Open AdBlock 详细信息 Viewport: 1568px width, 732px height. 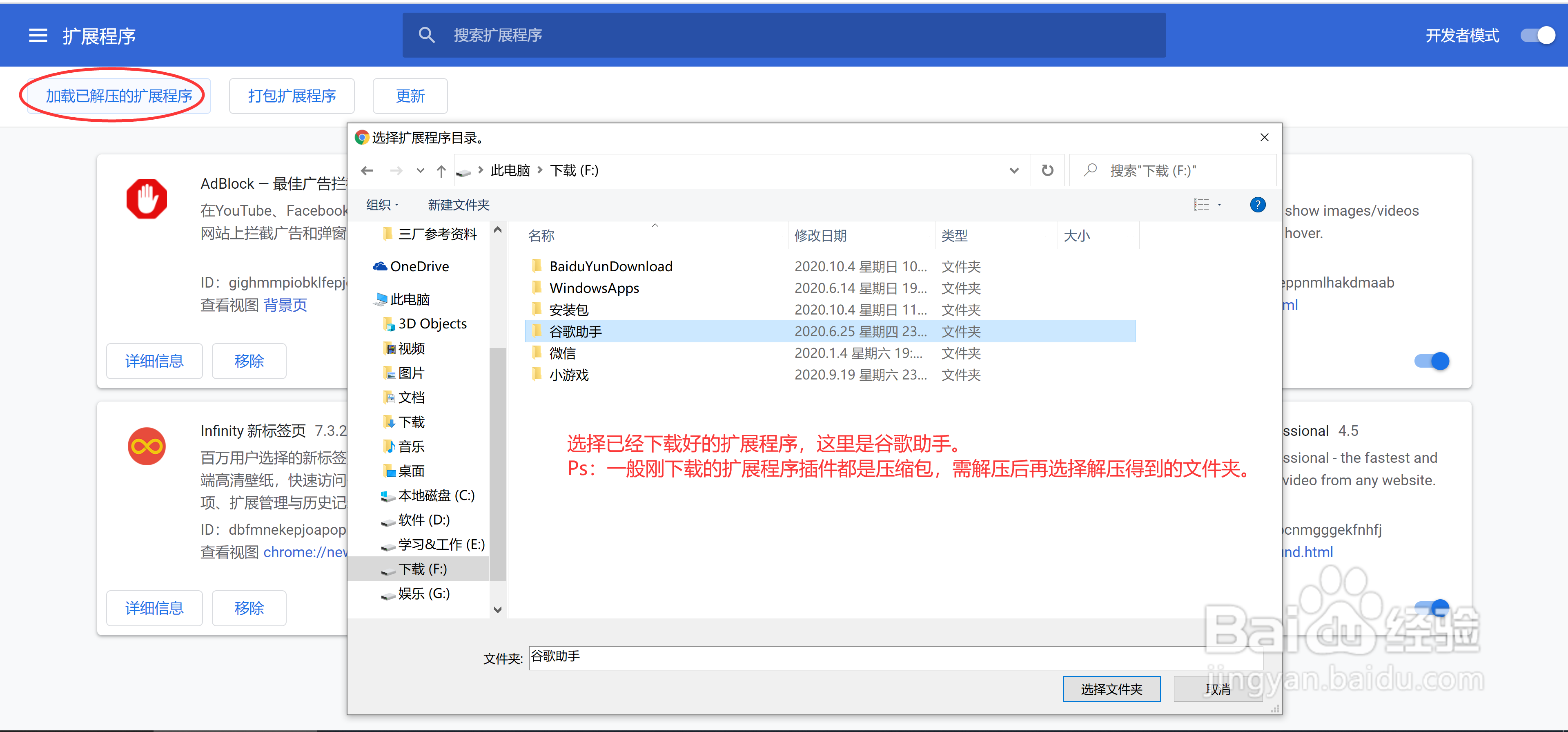click(x=154, y=361)
